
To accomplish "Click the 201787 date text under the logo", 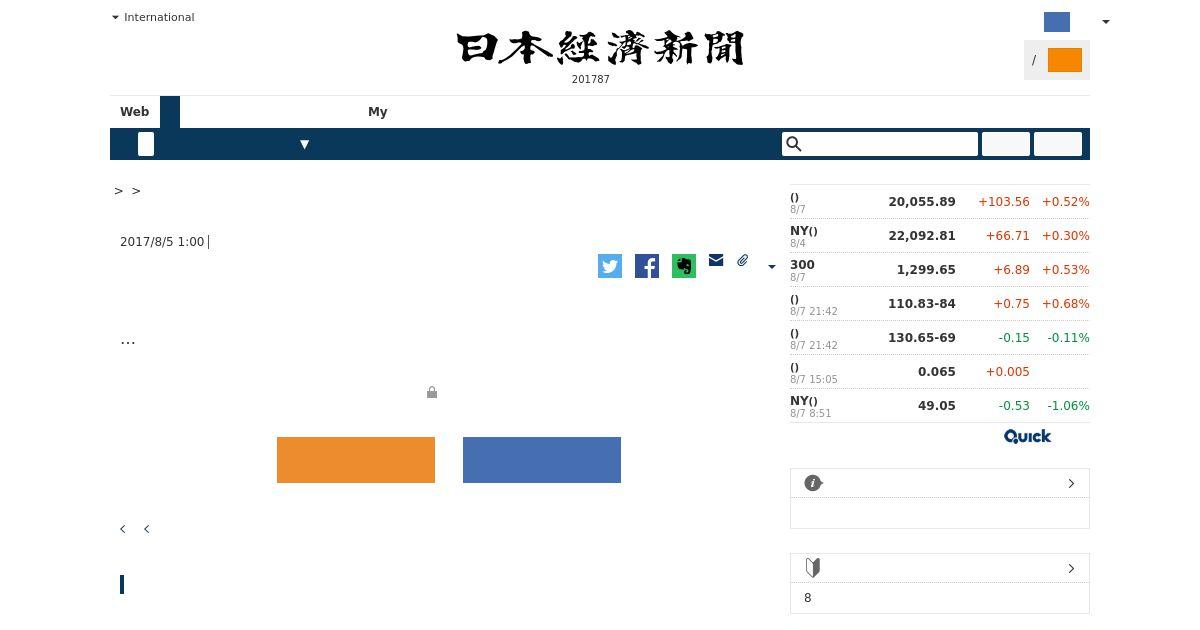I will click(591, 80).
